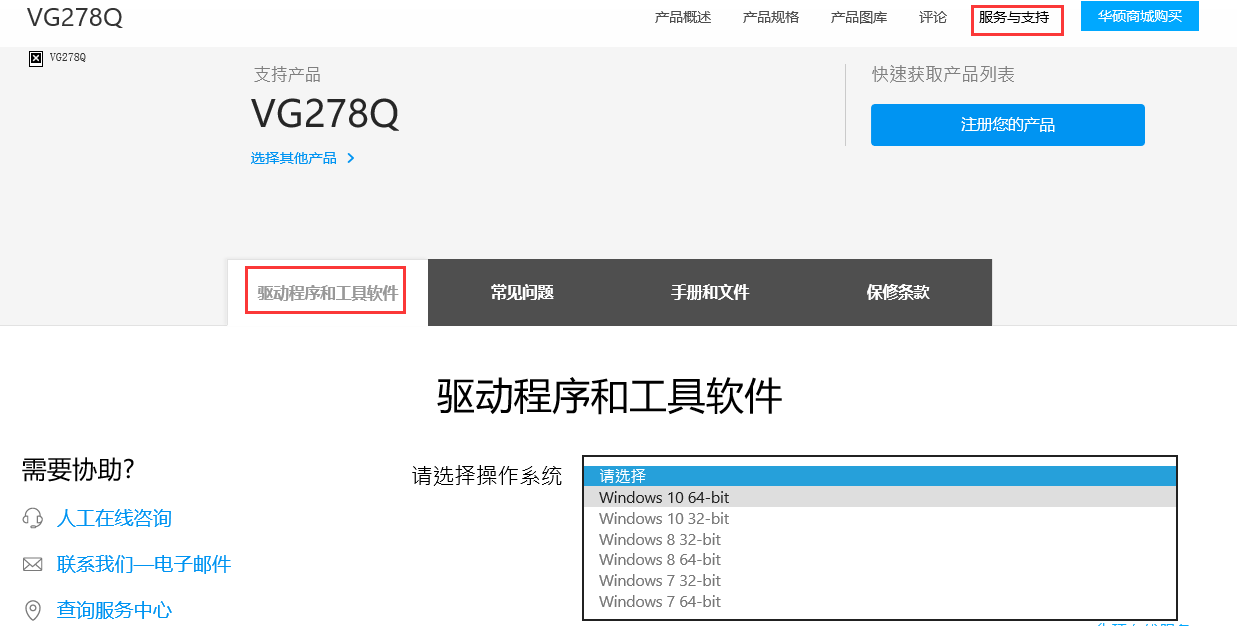Screen dimensions: 1237x626
Task: Open the 产品概述 navigation item
Action: click(x=683, y=17)
